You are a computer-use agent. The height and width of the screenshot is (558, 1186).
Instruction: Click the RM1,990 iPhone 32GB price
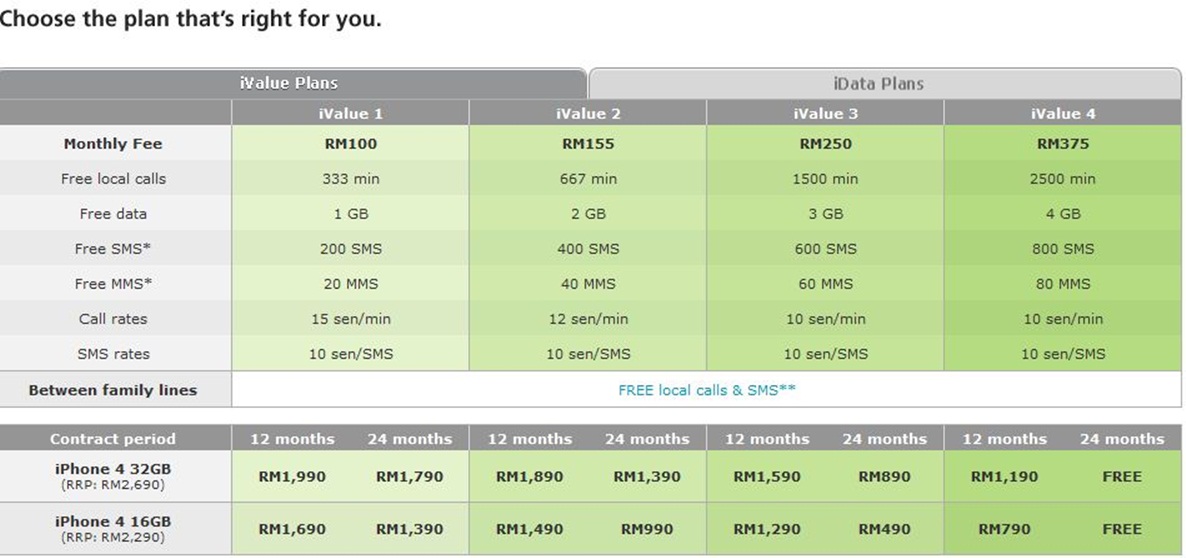pyautogui.click(x=292, y=477)
